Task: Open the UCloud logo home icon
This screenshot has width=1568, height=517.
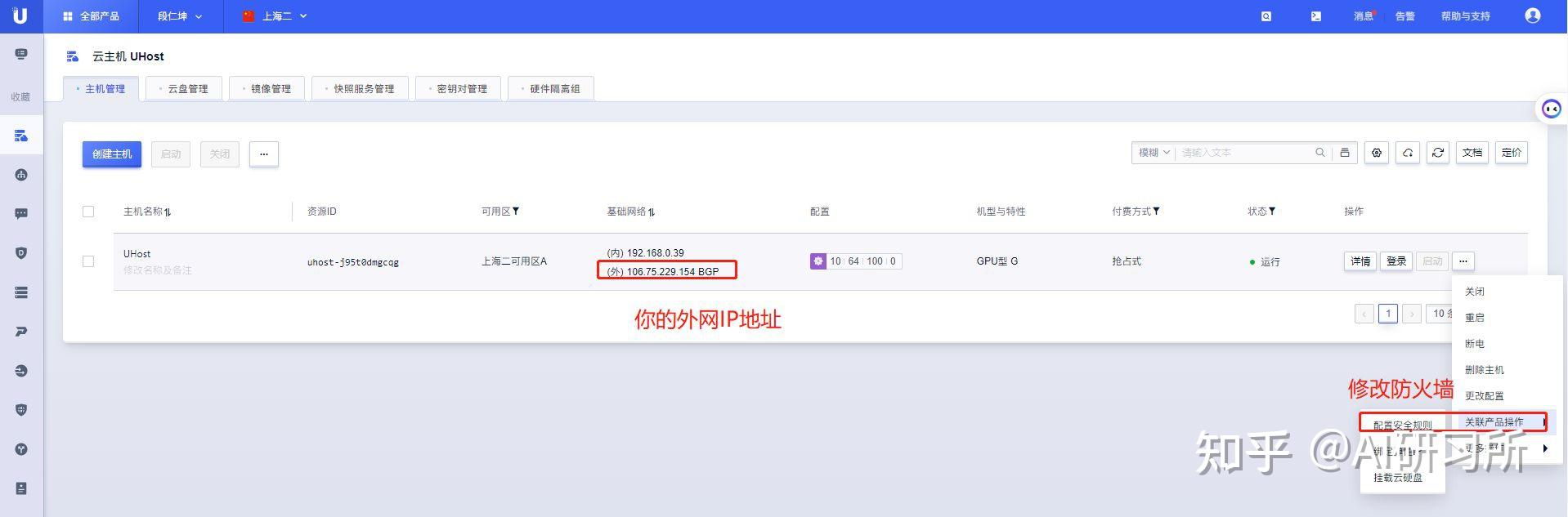Action: 20,16
